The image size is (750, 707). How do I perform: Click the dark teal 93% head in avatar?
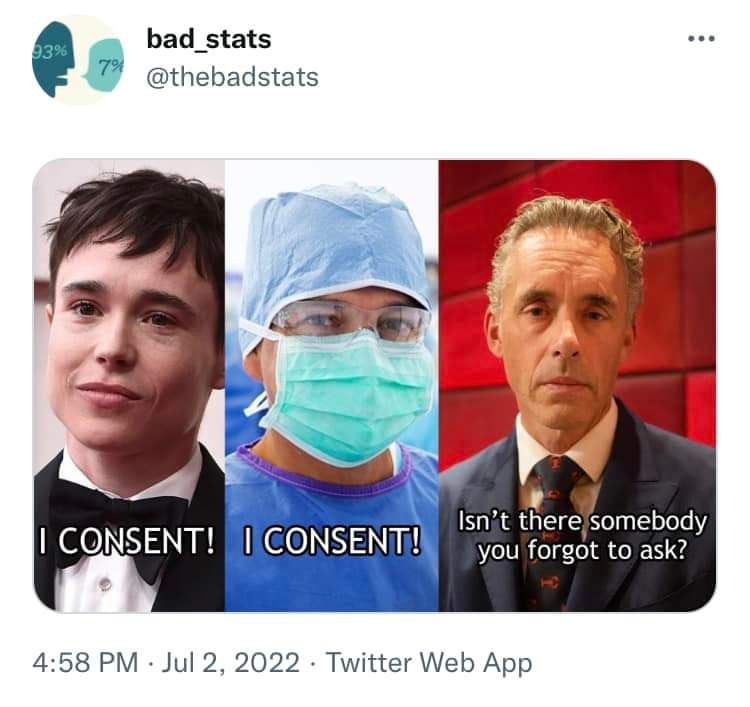point(54,59)
